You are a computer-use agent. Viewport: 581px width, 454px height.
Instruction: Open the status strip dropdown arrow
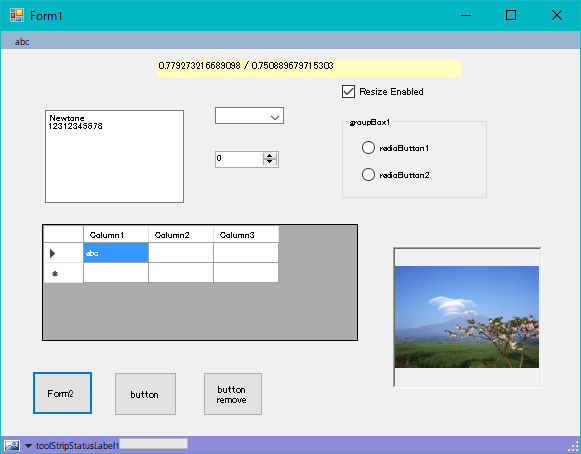[x=28, y=445]
